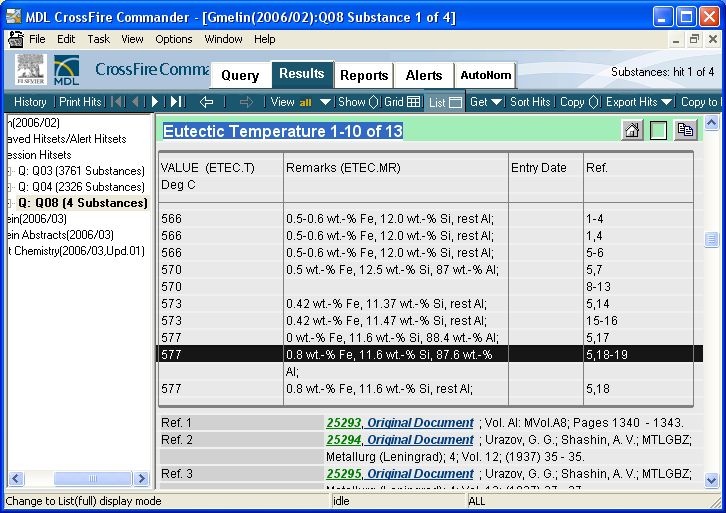This screenshot has width=726, height=513.
Task: Open reference link 25294
Action: tap(344, 440)
